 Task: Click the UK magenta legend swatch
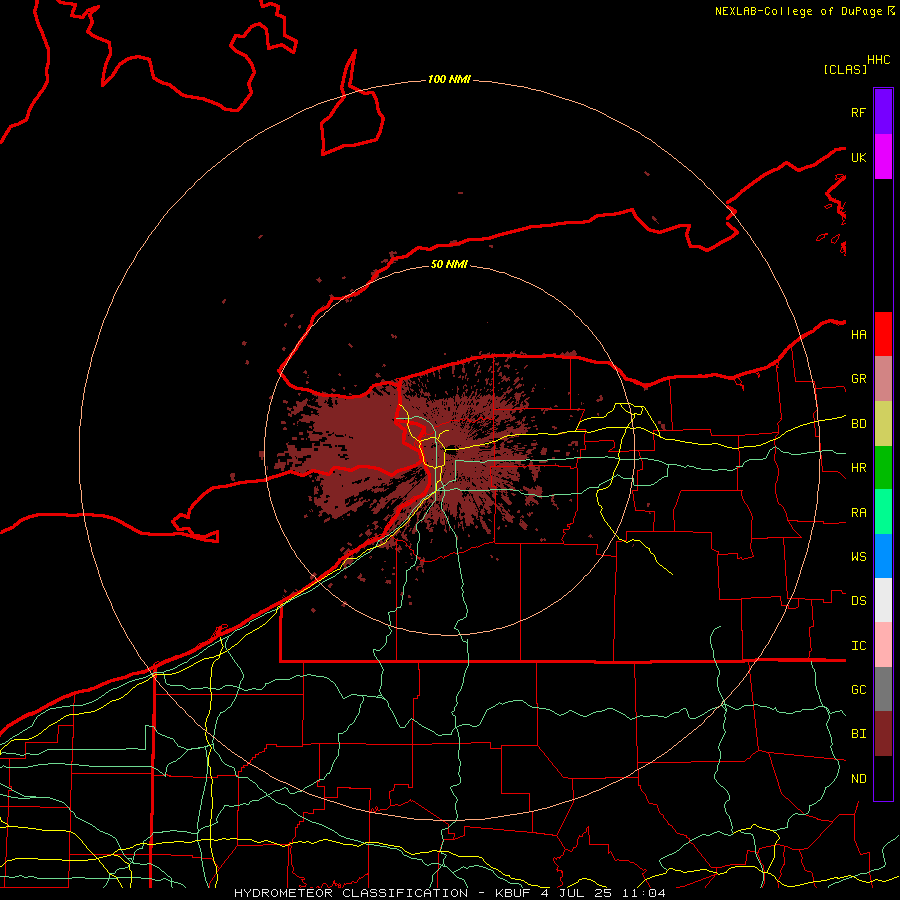pos(883,157)
